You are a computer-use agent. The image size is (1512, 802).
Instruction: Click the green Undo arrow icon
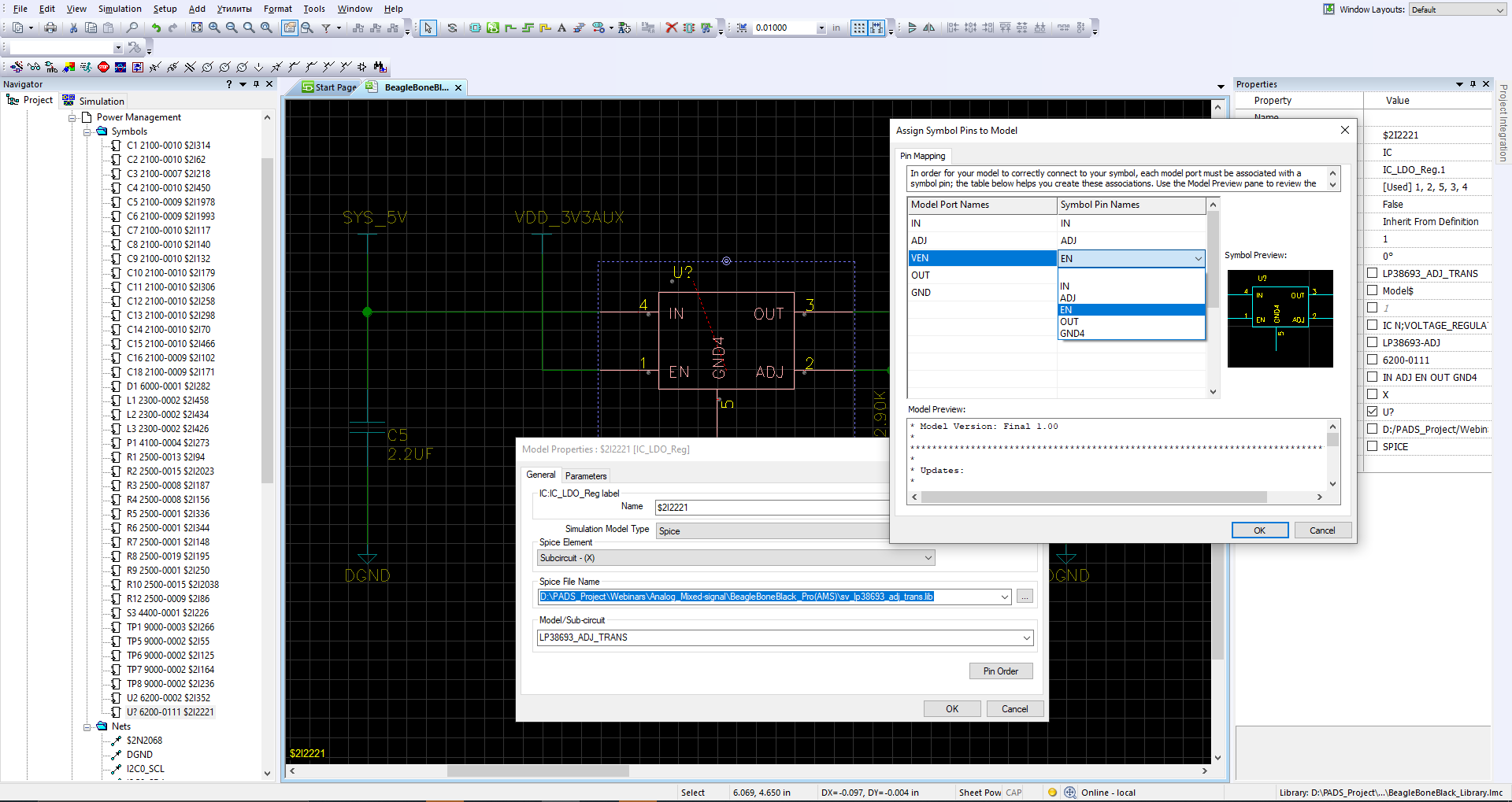click(156, 28)
